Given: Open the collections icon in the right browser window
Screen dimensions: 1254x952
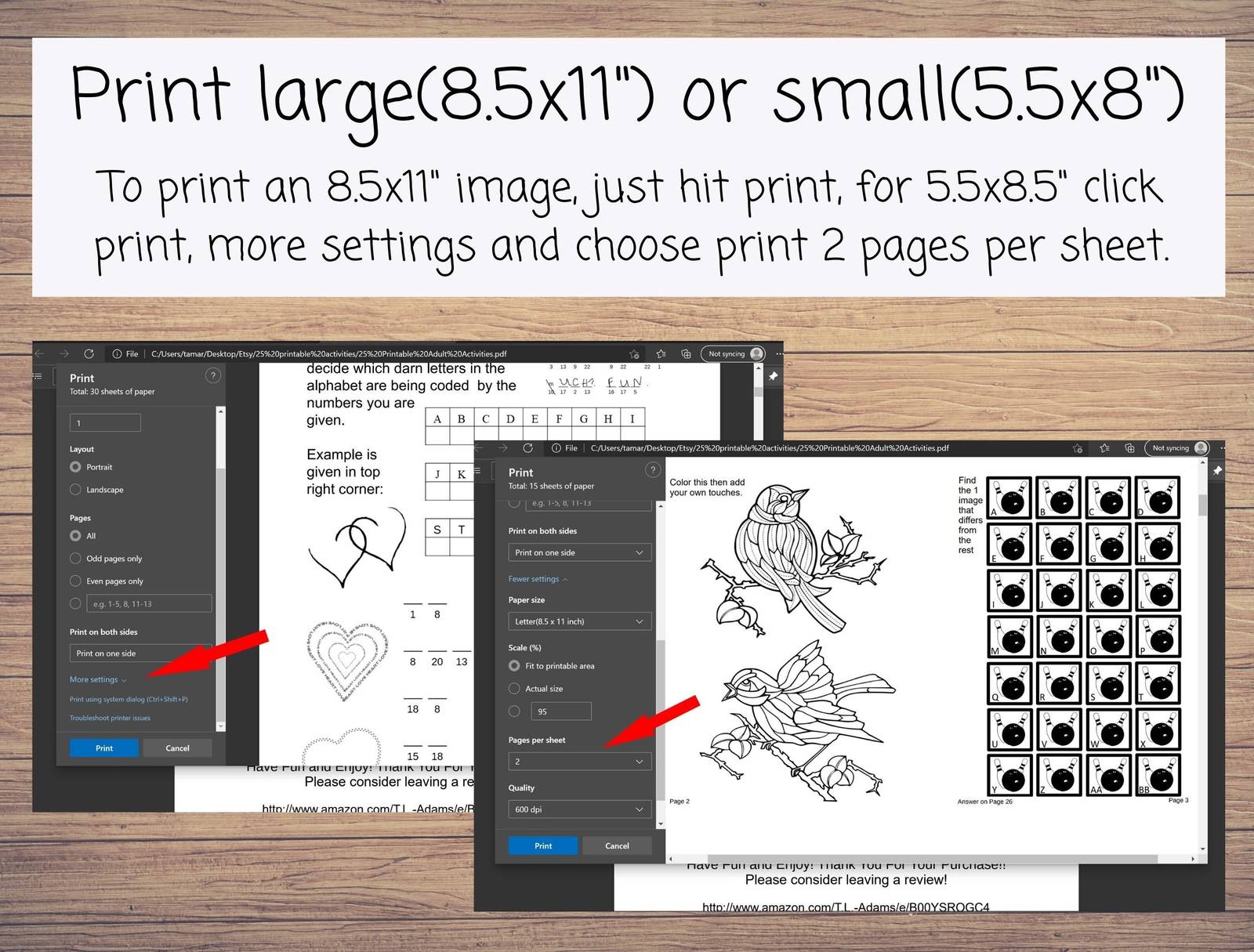Looking at the screenshot, I should (1129, 448).
